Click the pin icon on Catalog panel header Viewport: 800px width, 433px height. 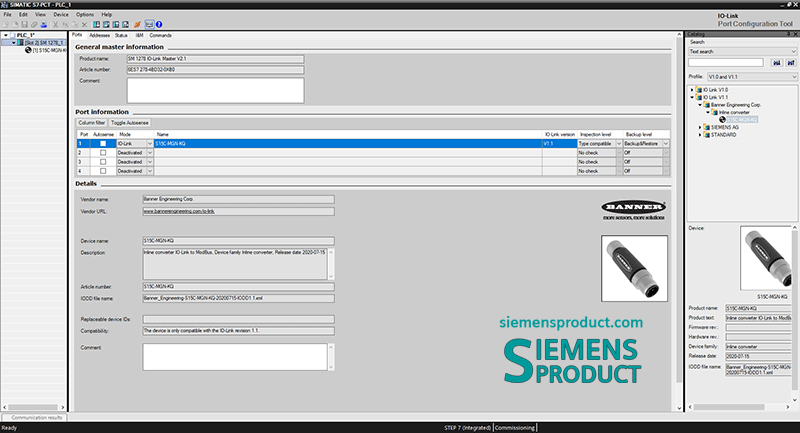(788, 34)
